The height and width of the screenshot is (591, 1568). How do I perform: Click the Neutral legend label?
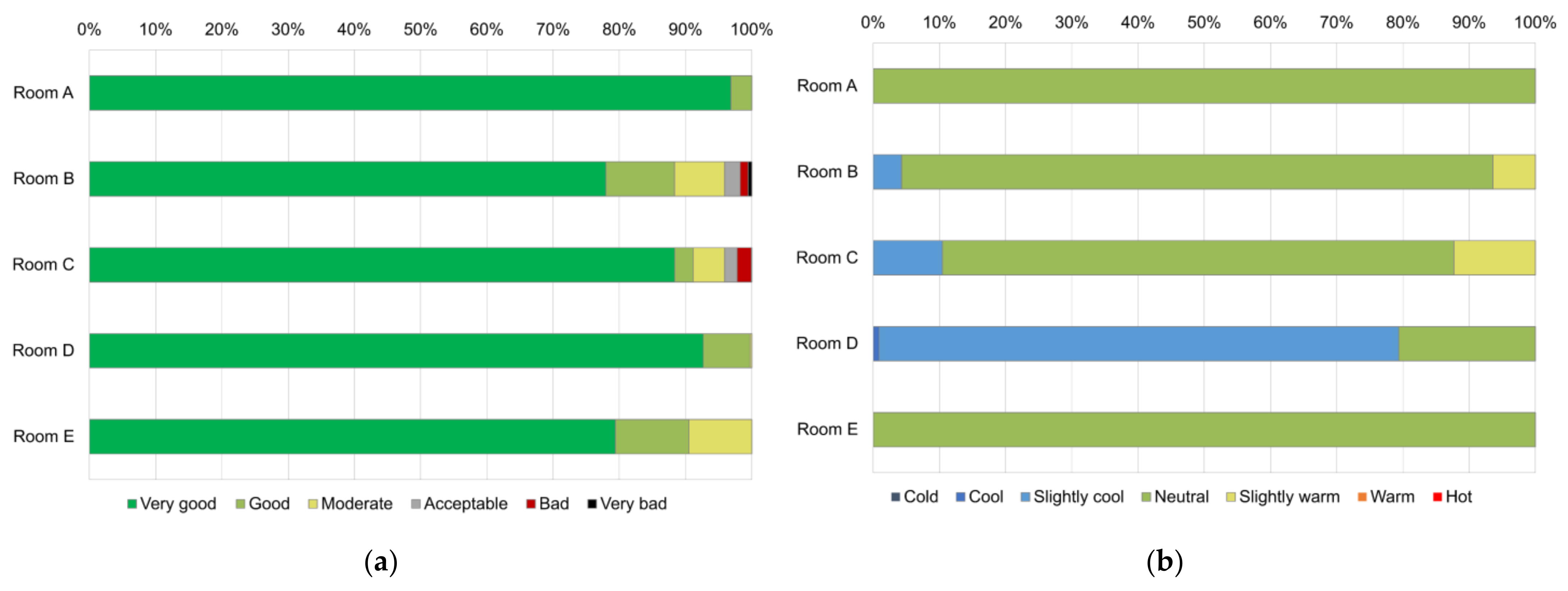click(1181, 497)
